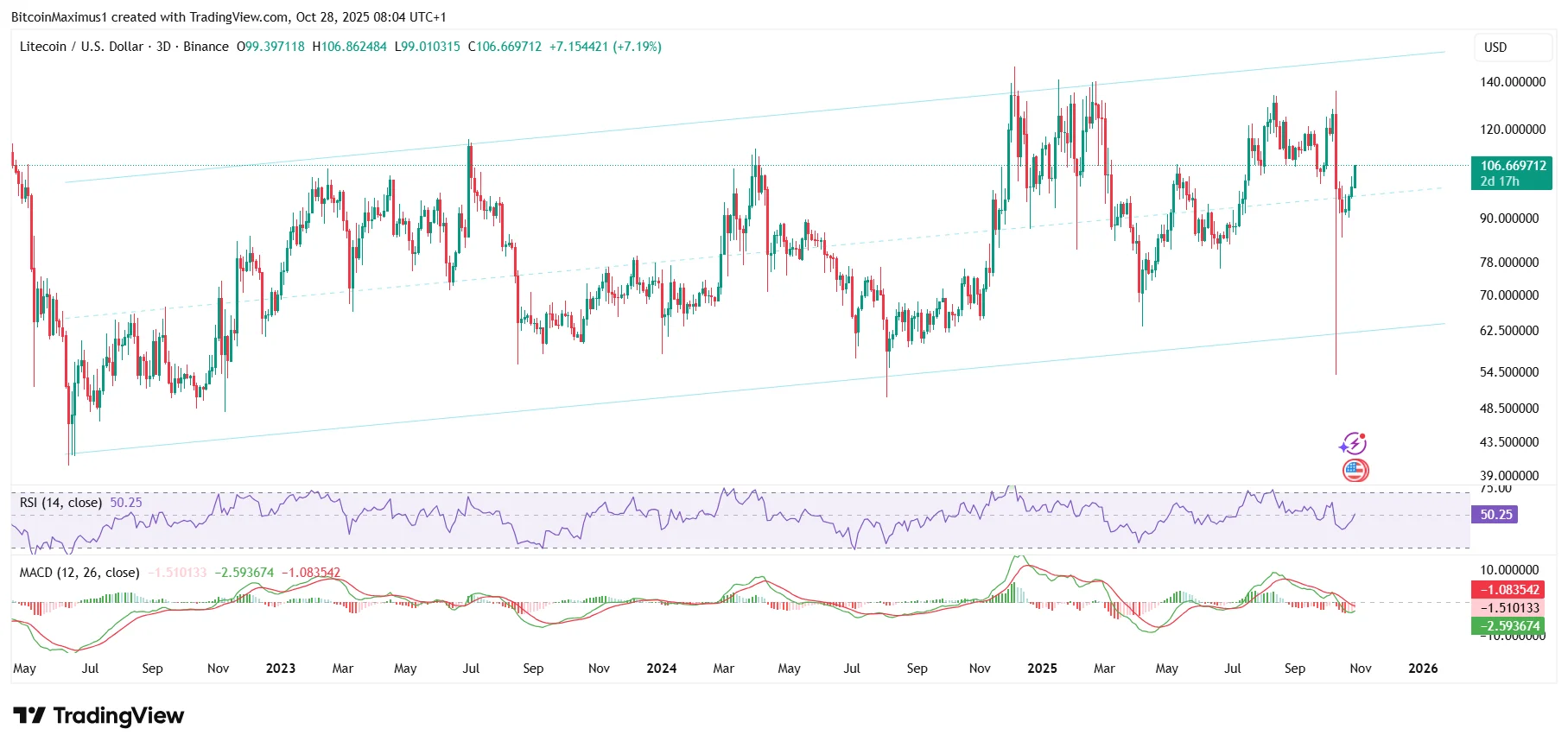The image size is (1568, 748).
Task: Click the low value L99.010315
Action: click(x=428, y=47)
